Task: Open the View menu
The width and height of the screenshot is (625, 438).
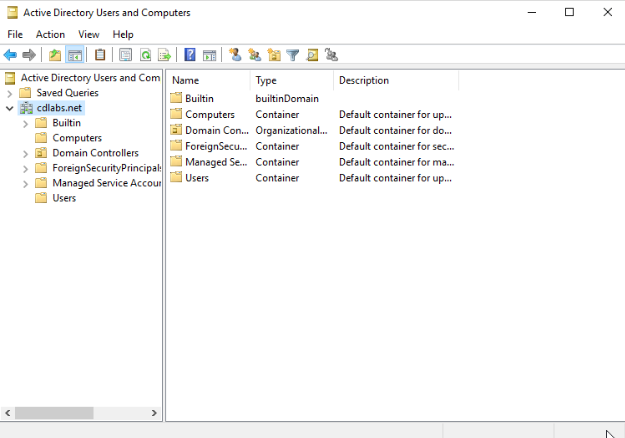Action: [x=88, y=35]
